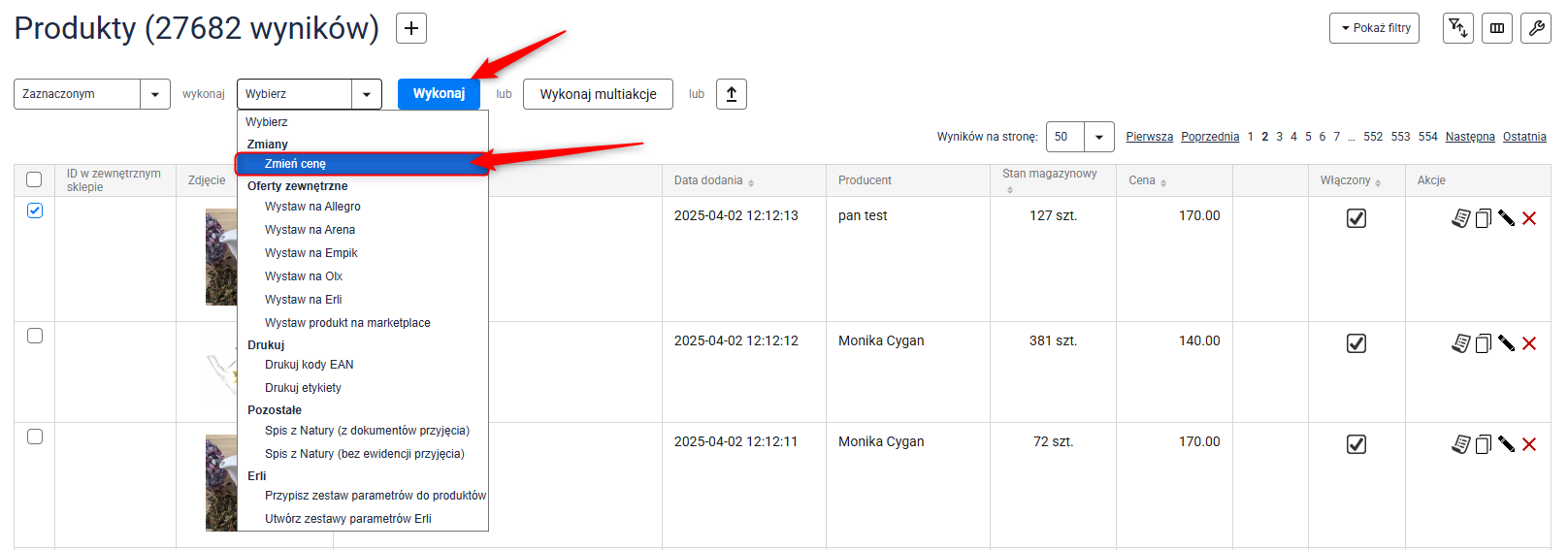1568x550 pixels.
Task: Go to the Następna page link
Action: tap(1469, 137)
